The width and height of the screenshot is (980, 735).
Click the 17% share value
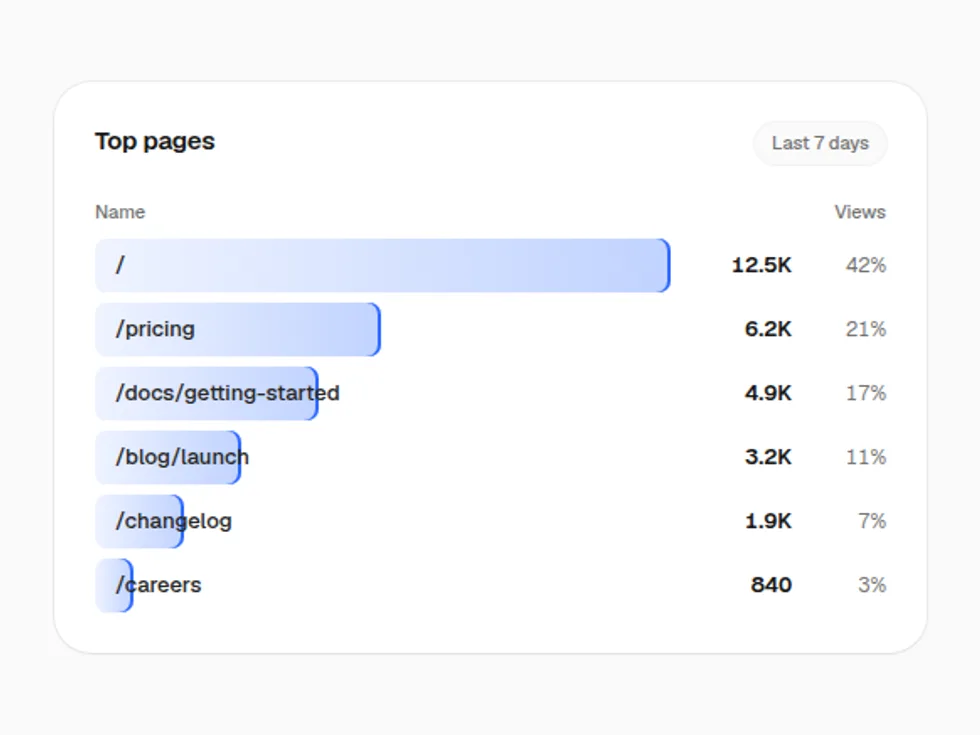[866, 393]
